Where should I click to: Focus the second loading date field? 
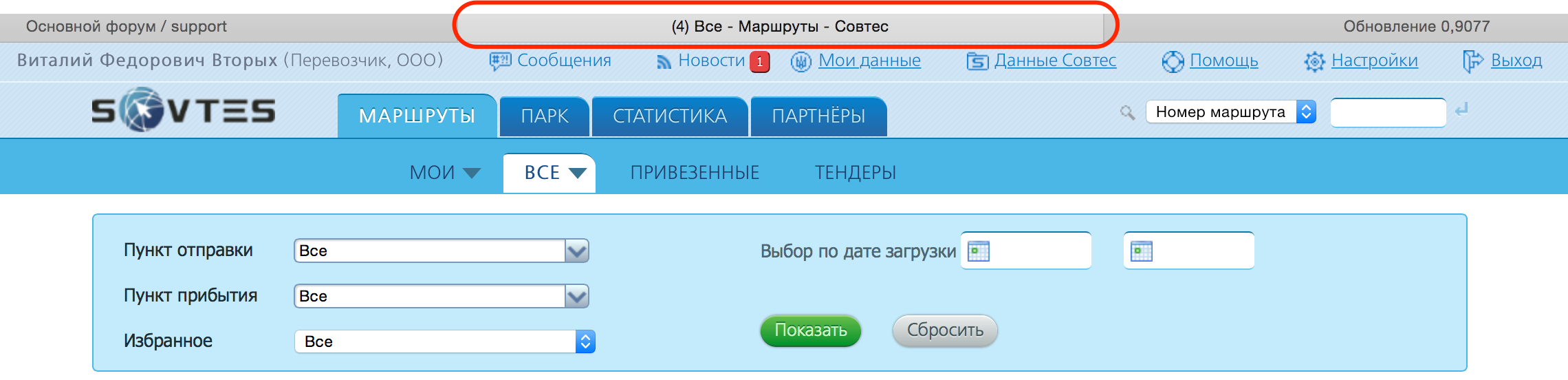point(1189,251)
